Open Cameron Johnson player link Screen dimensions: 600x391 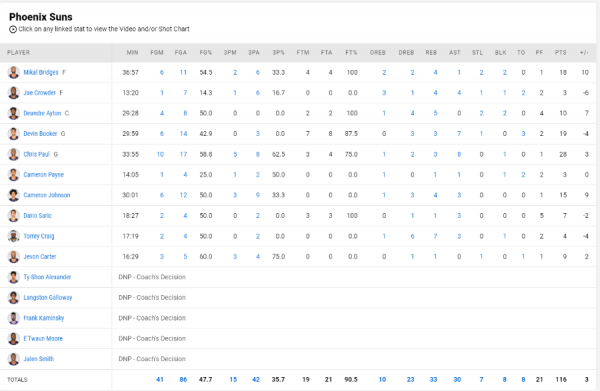click(x=47, y=195)
